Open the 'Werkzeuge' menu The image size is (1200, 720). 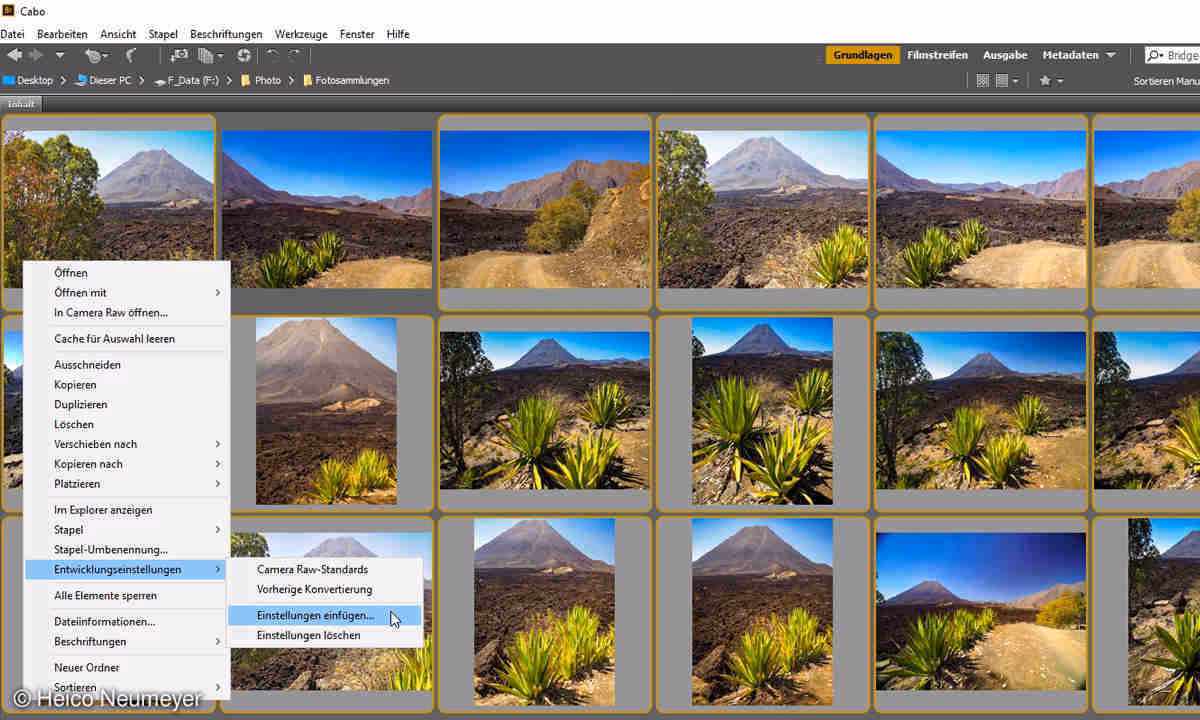tap(300, 34)
